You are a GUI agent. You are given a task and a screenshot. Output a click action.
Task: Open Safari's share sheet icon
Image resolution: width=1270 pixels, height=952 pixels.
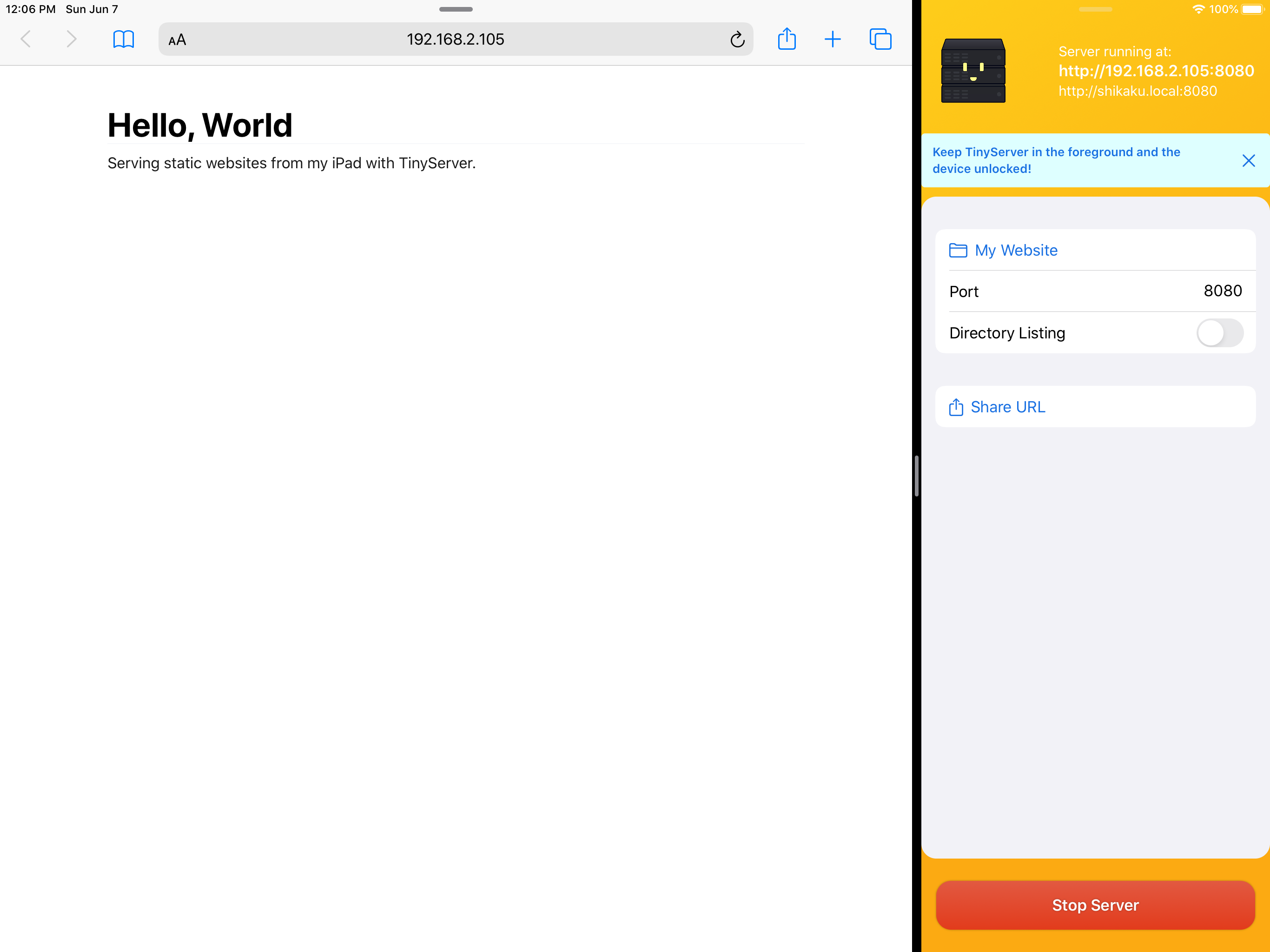point(787,39)
